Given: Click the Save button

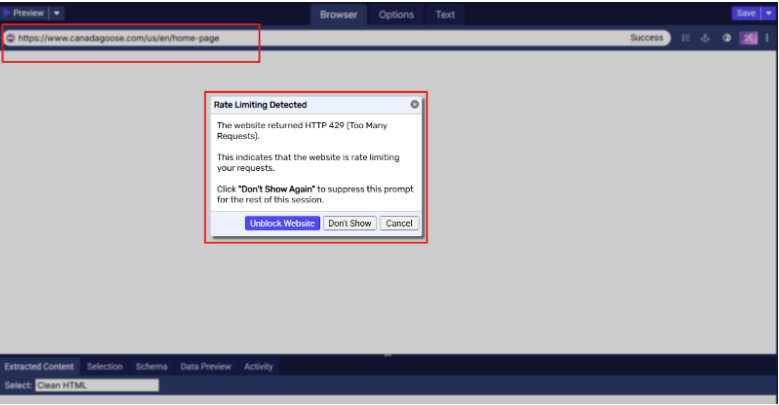Looking at the screenshot, I should [x=745, y=13].
